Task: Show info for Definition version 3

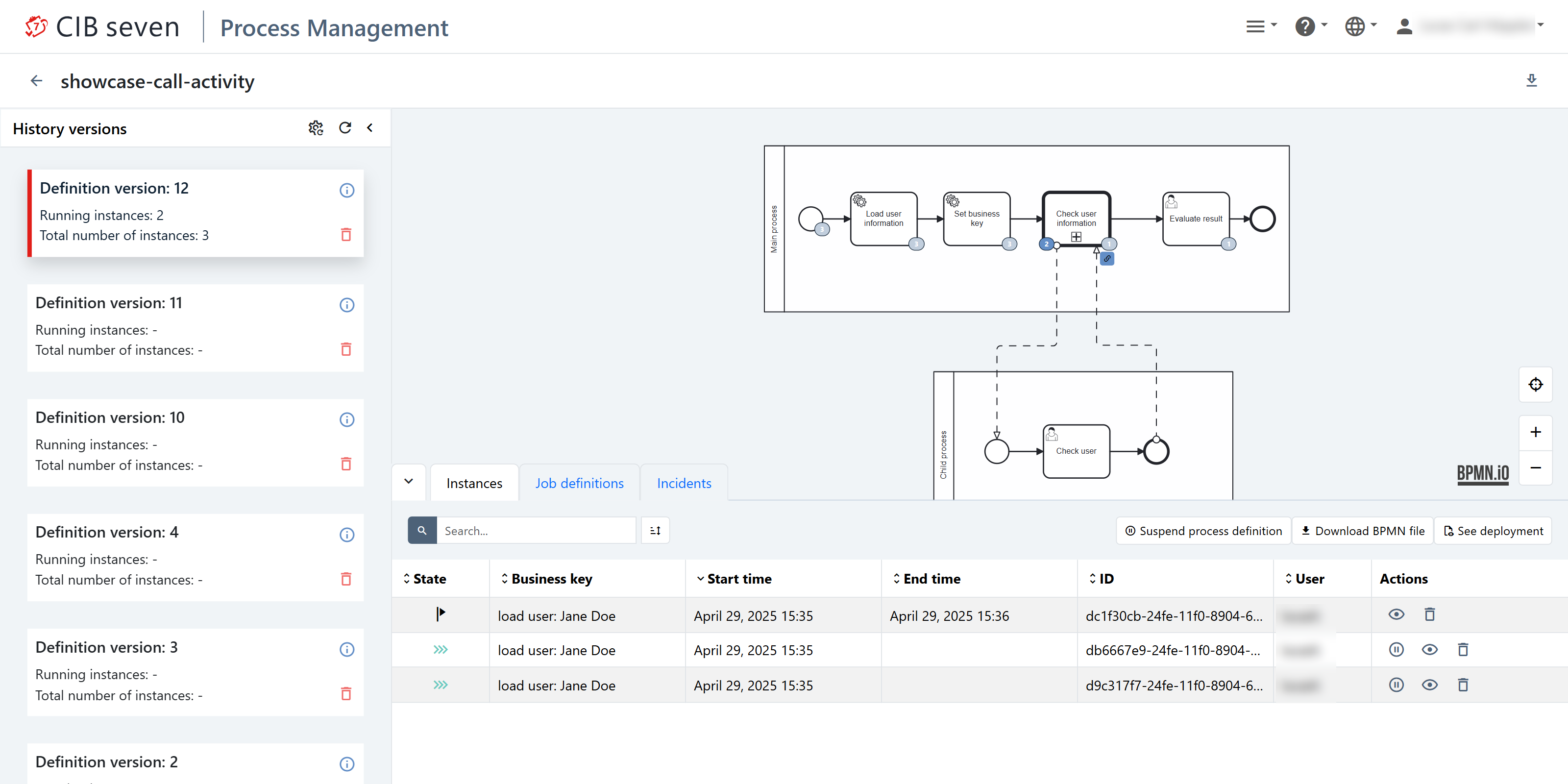Action: tap(347, 649)
